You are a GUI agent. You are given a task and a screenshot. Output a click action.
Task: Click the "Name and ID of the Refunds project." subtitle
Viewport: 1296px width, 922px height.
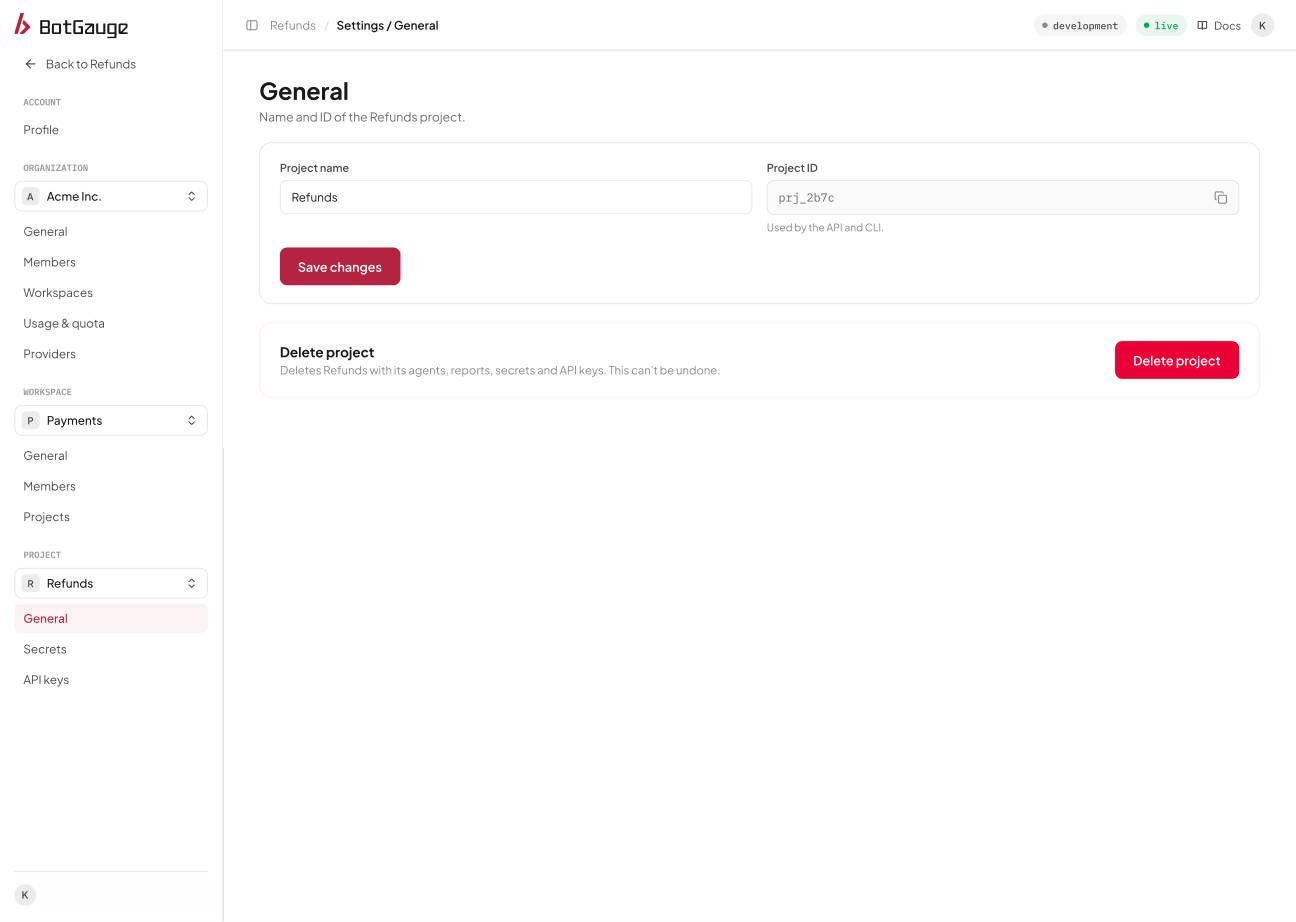362,117
